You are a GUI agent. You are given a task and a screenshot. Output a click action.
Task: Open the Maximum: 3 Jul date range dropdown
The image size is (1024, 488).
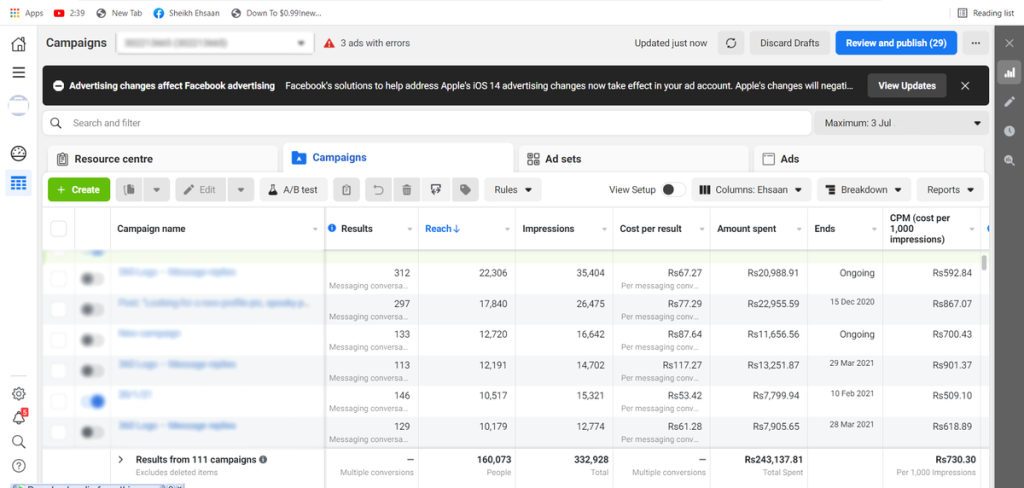coord(901,123)
